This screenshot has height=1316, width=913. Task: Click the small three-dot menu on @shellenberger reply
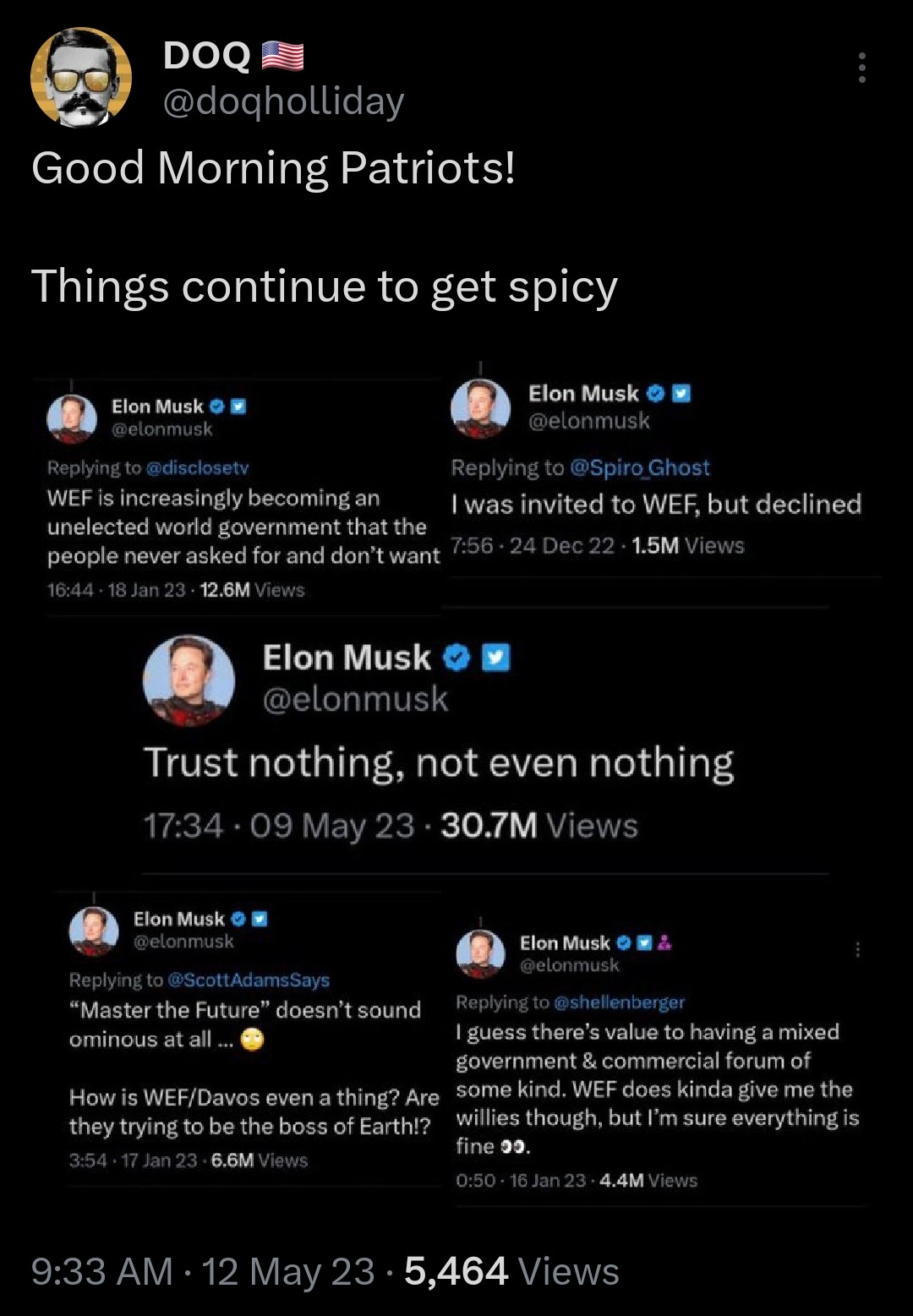pyautogui.click(x=857, y=950)
